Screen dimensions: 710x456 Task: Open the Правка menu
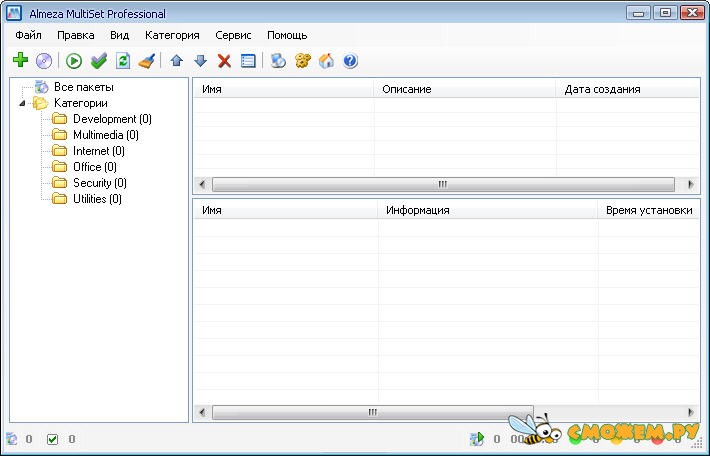pyautogui.click(x=76, y=35)
